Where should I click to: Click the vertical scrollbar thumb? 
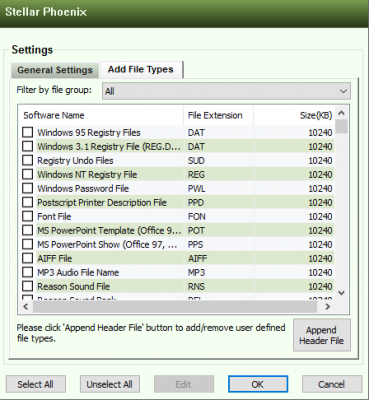[x=341, y=126]
